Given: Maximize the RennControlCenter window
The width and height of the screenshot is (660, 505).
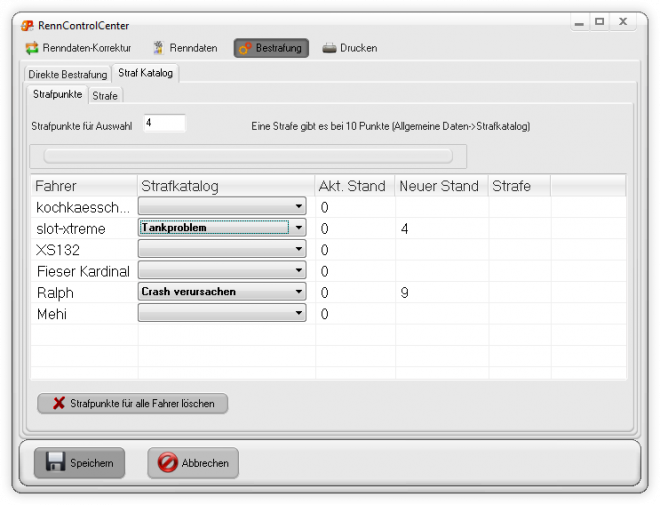Looking at the screenshot, I should tap(600, 21).
